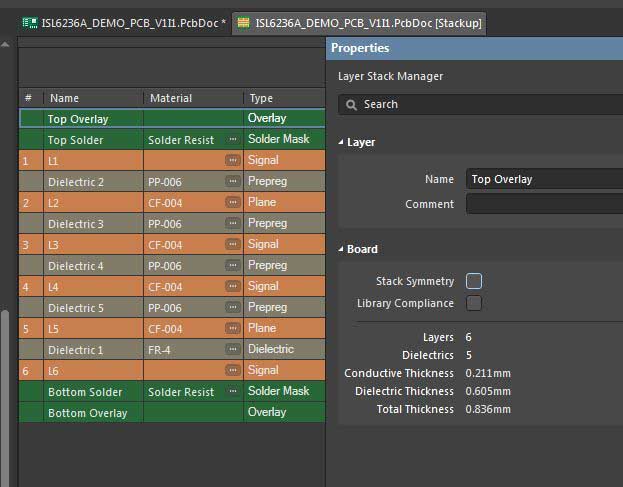The width and height of the screenshot is (623, 487).
Task: Open material picker for Top Solder row
Action: [232, 140]
